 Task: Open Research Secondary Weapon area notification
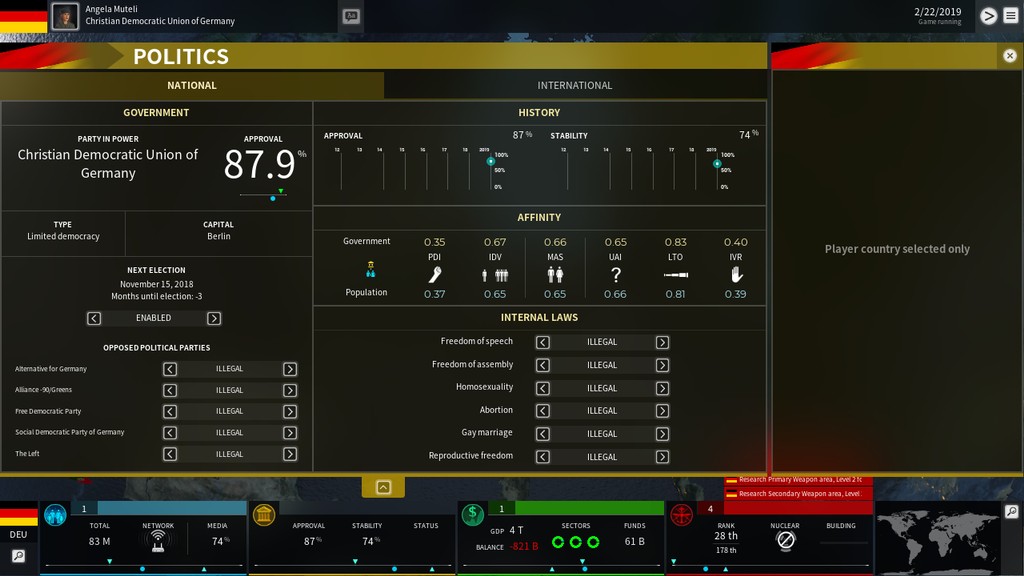click(x=798, y=494)
